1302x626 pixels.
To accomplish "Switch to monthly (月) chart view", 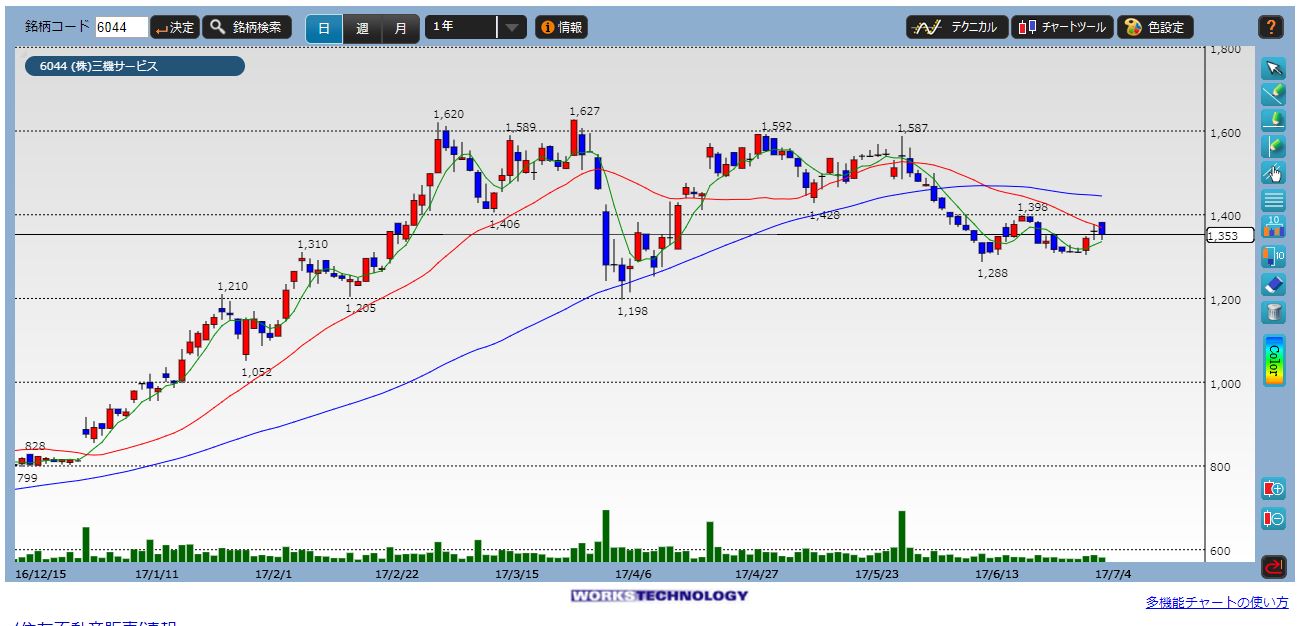I will click(400, 28).
